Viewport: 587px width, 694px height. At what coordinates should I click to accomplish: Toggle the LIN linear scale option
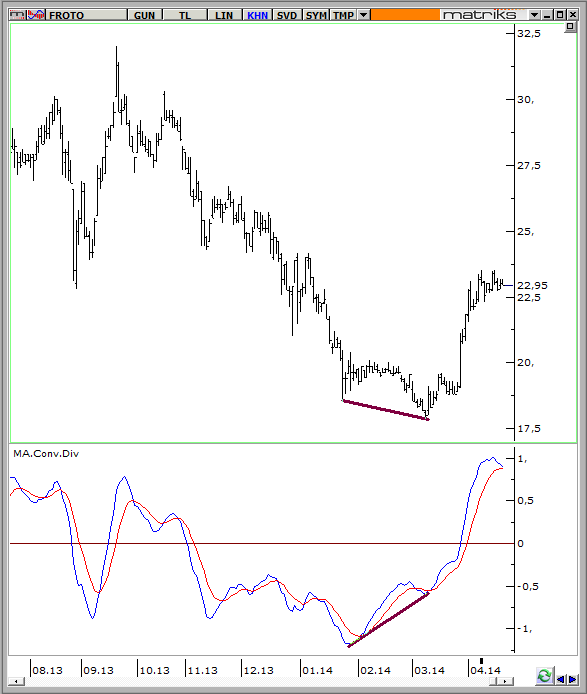pos(224,15)
